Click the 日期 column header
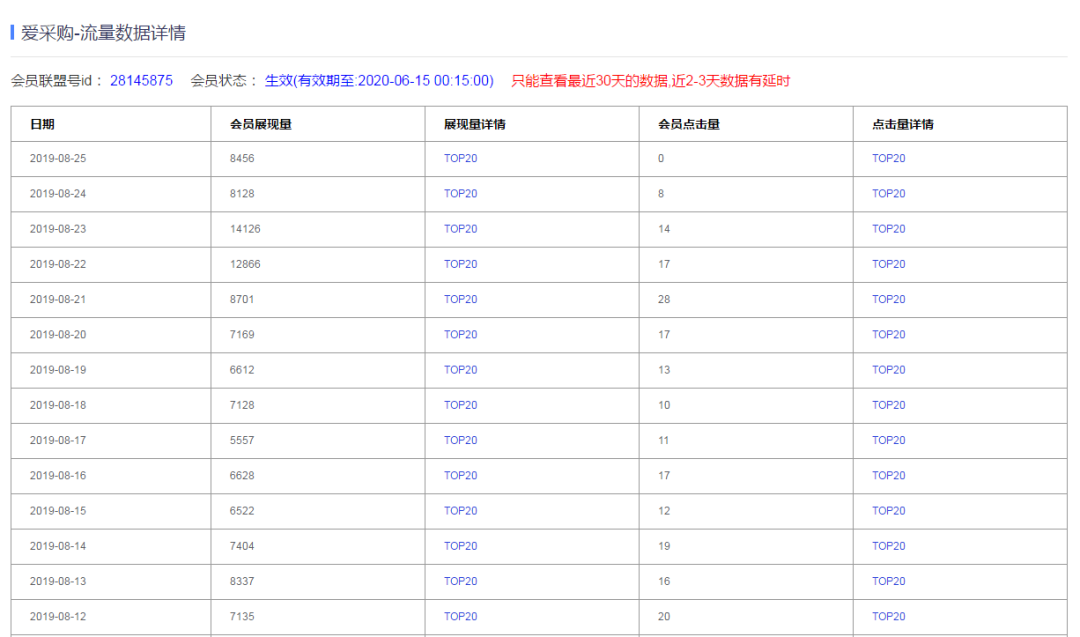 coord(42,124)
